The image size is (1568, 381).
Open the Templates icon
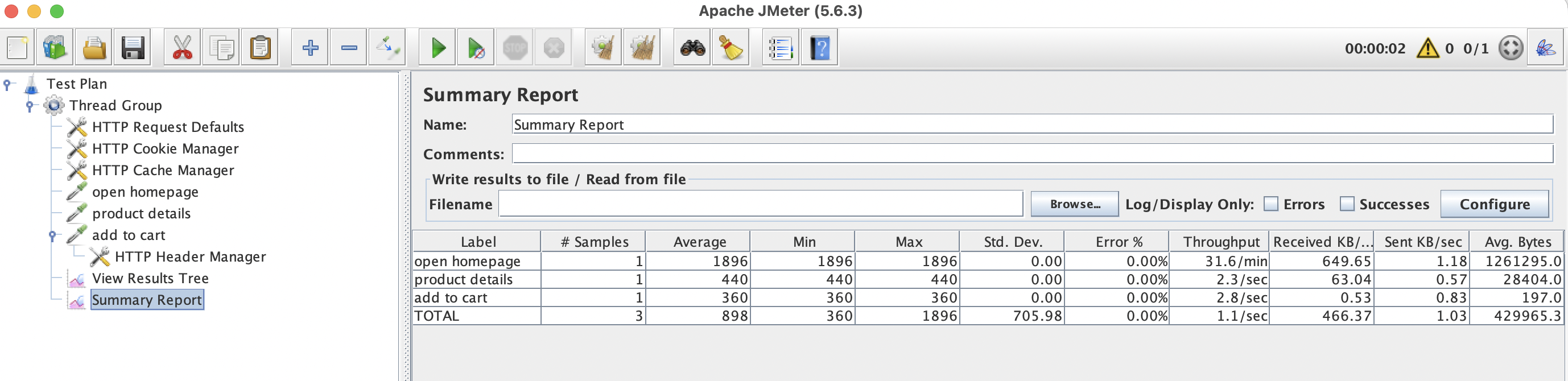pyautogui.click(x=55, y=47)
